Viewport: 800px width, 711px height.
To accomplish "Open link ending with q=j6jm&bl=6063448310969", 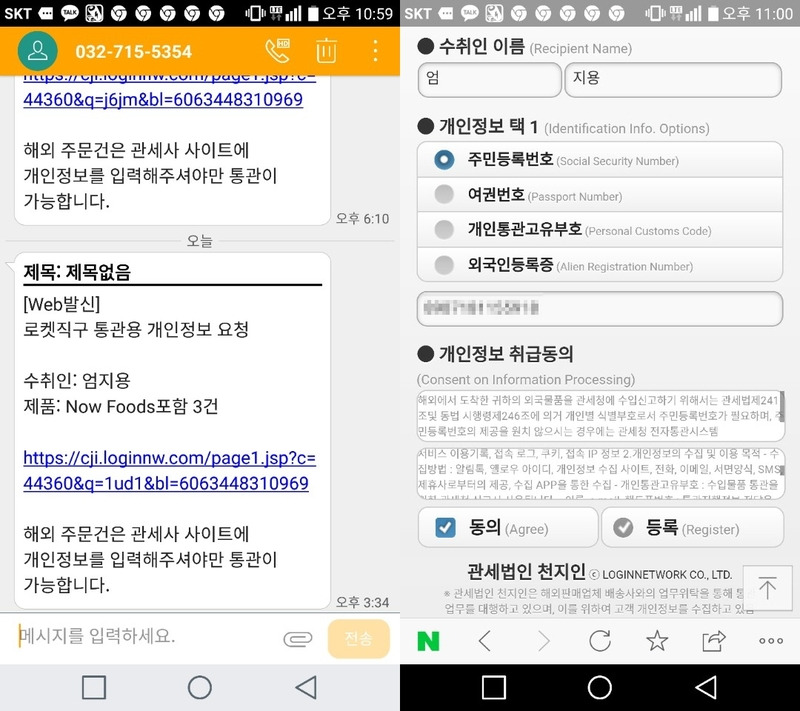I will pyautogui.click(x=169, y=88).
